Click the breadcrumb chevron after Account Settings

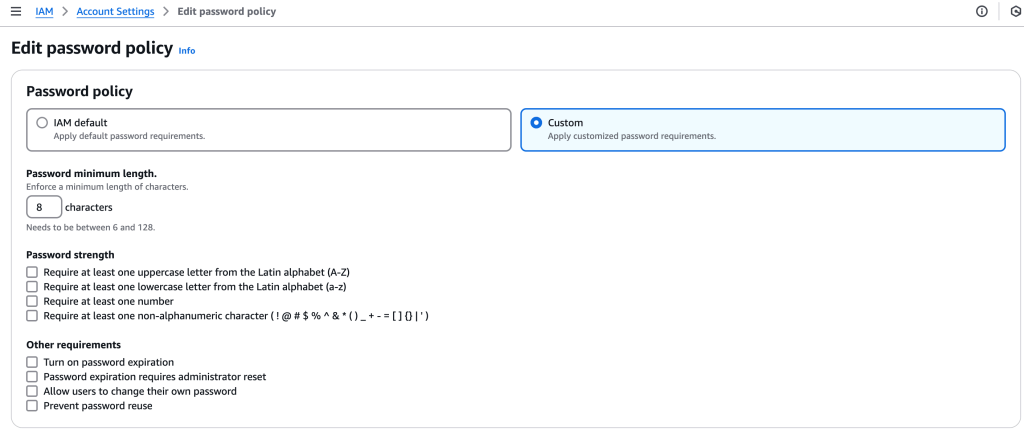point(166,12)
